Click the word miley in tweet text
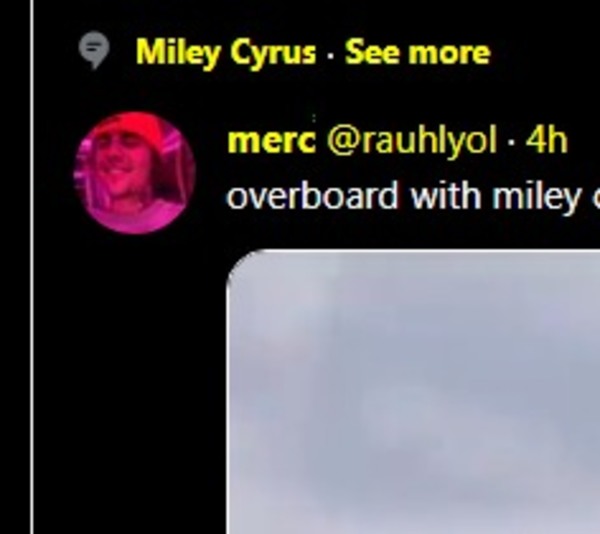The height and width of the screenshot is (534, 600). (536, 197)
